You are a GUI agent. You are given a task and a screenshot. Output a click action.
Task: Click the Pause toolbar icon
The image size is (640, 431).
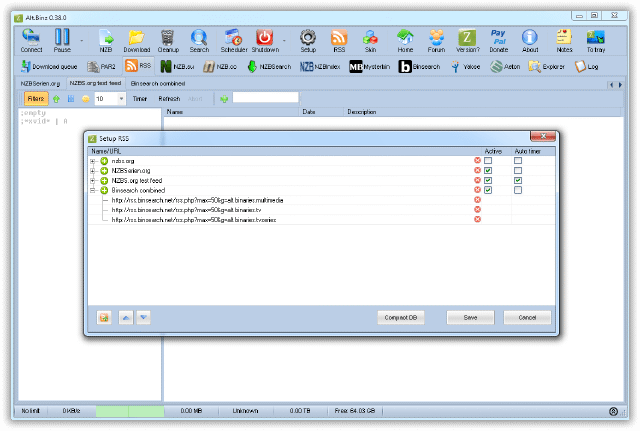pos(62,41)
